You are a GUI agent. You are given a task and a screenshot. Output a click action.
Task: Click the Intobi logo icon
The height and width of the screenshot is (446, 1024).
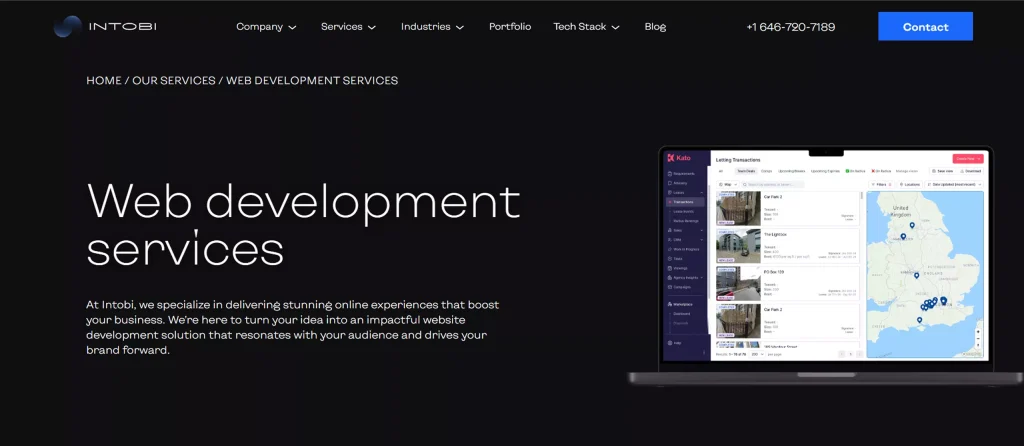[68, 27]
